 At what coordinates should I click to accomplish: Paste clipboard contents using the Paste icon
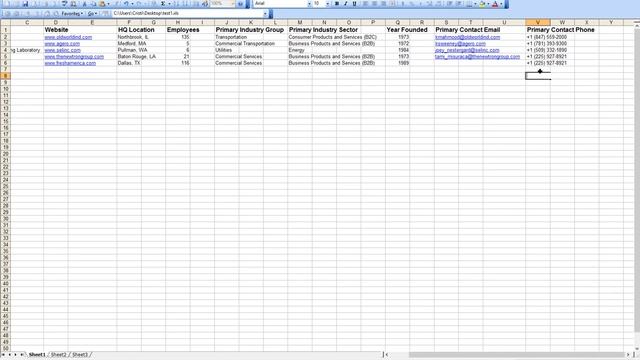pyautogui.click(x=102, y=4)
